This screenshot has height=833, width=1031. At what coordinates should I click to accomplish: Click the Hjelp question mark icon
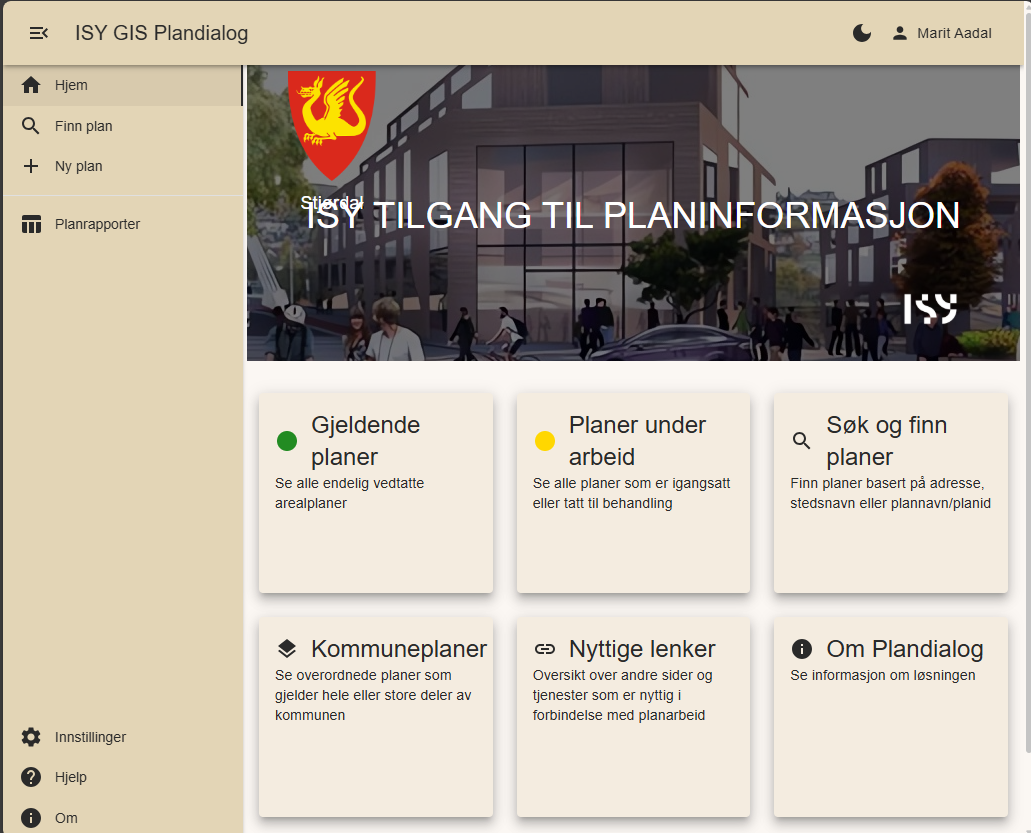point(31,777)
